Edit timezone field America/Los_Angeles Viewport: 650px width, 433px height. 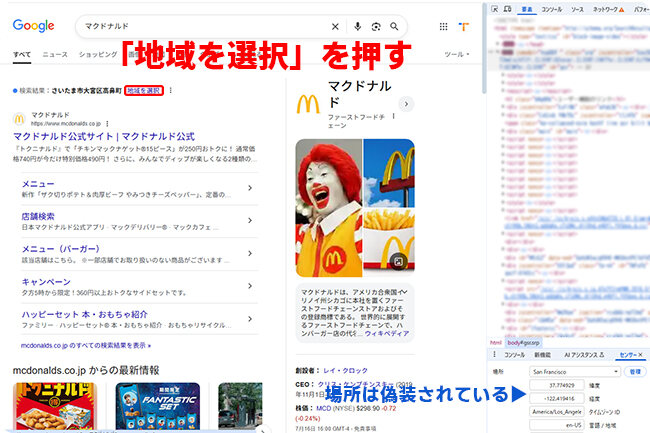click(557, 411)
